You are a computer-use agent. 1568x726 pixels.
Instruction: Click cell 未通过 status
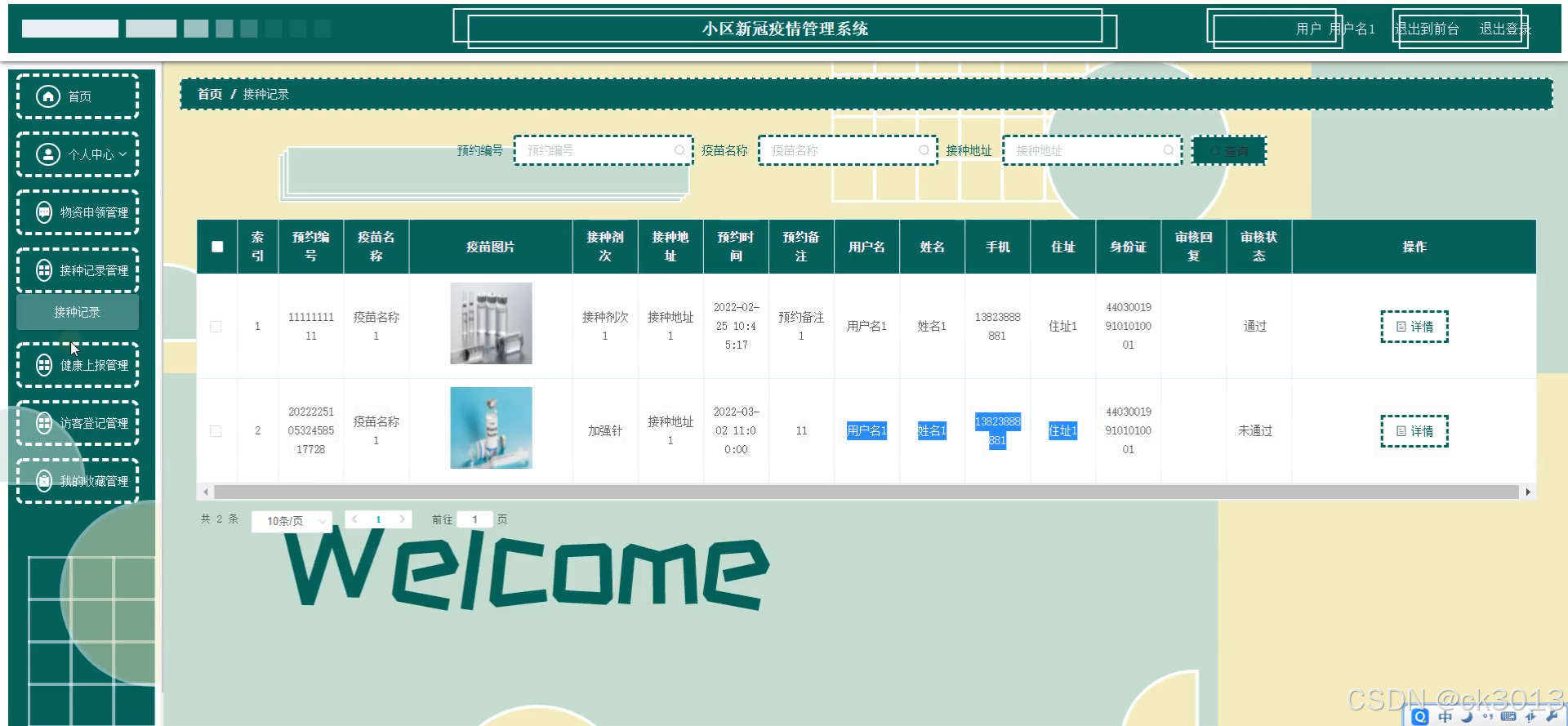pyautogui.click(x=1255, y=431)
